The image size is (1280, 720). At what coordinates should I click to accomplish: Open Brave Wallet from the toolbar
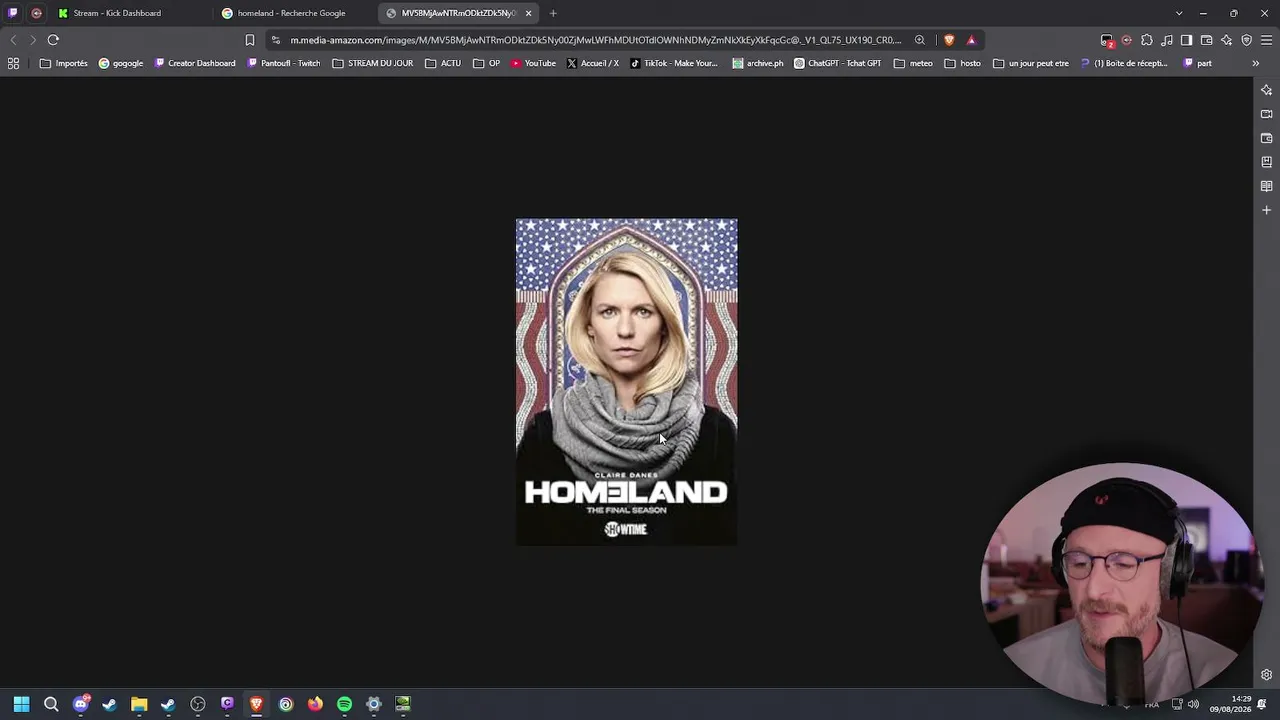[1207, 40]
